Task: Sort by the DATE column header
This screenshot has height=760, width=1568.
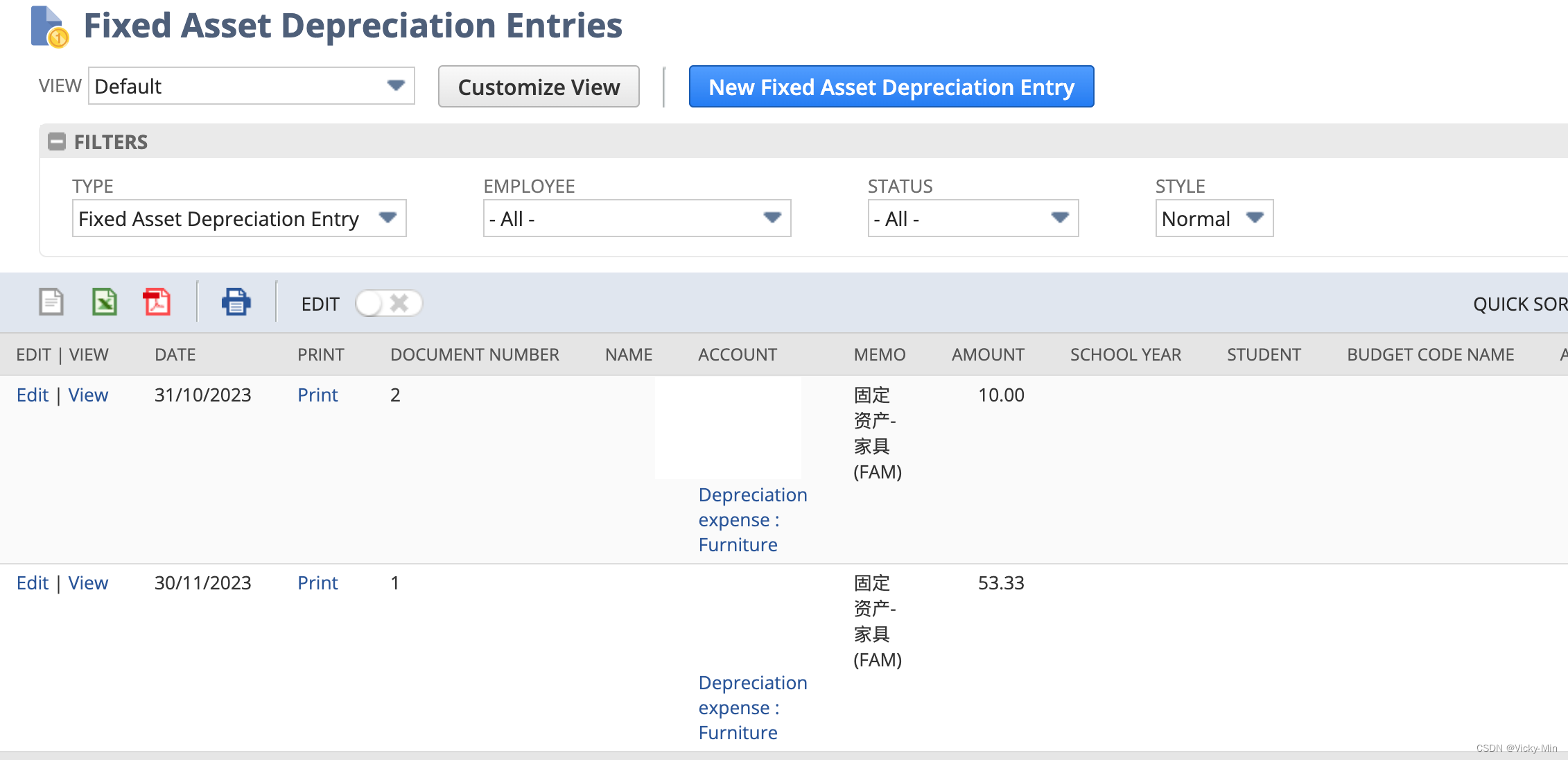Action: pyautogui.click(x=175, y=354)
